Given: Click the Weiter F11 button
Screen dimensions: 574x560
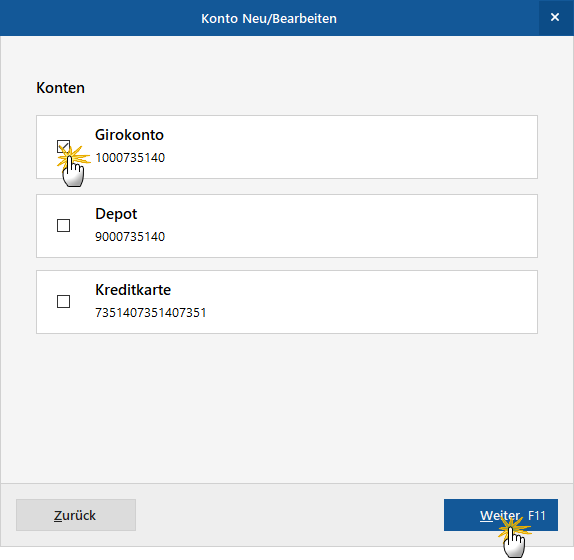Looking at the screenshot, I should click(501, 515).
